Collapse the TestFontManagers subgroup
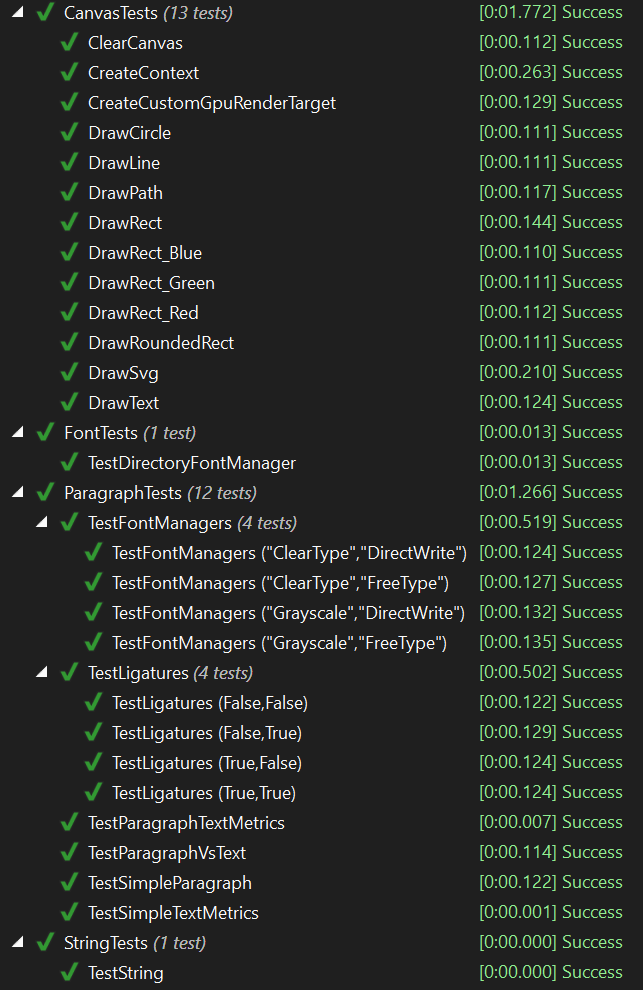The image size is (643, 990). (x=42, y=522)
